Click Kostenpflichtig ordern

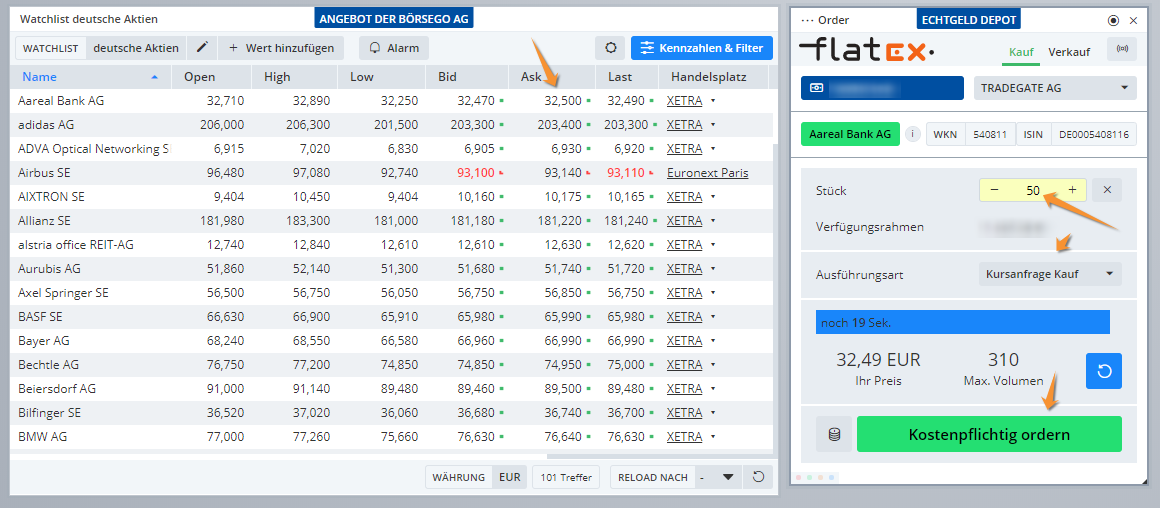point(989,435)
